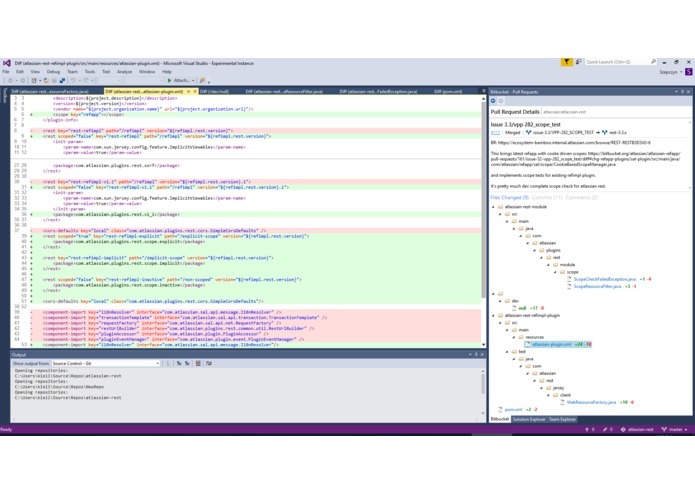Screen dimensions: 695x494
Task: Click the yellow notifications filter flag icon
Action: tap(566, 62)
